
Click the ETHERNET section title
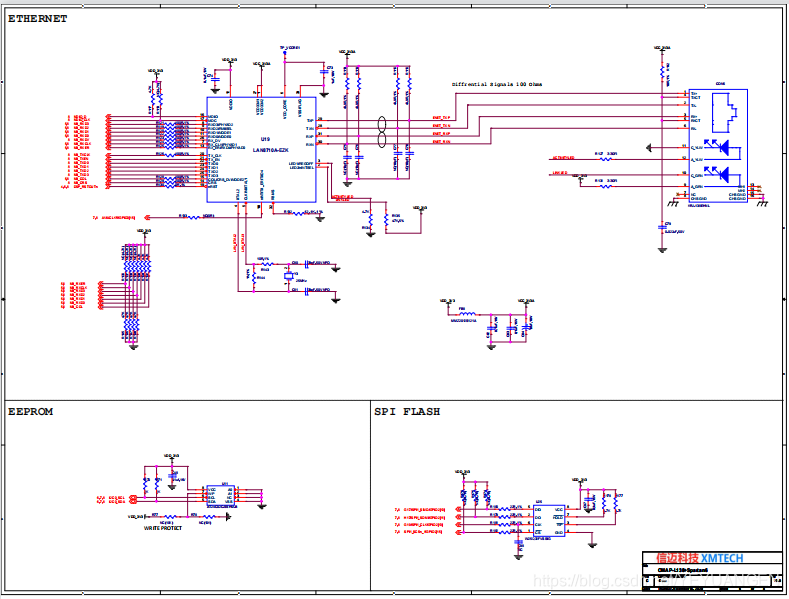coord(38,19)
